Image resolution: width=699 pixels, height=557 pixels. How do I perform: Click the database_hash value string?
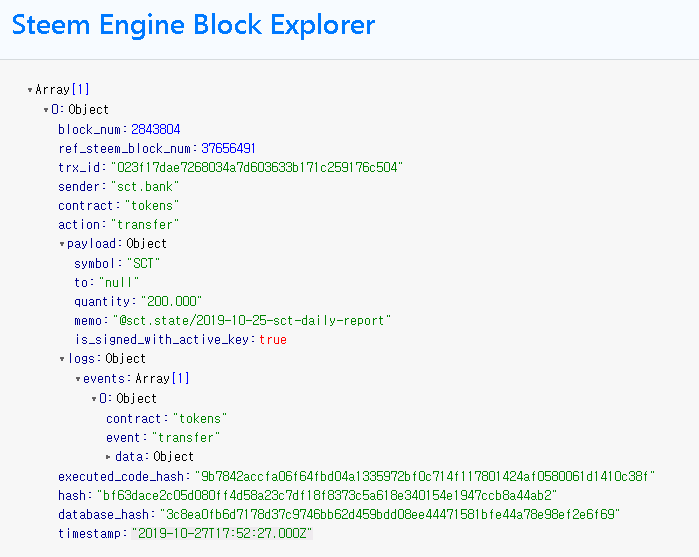click(391, 514)
